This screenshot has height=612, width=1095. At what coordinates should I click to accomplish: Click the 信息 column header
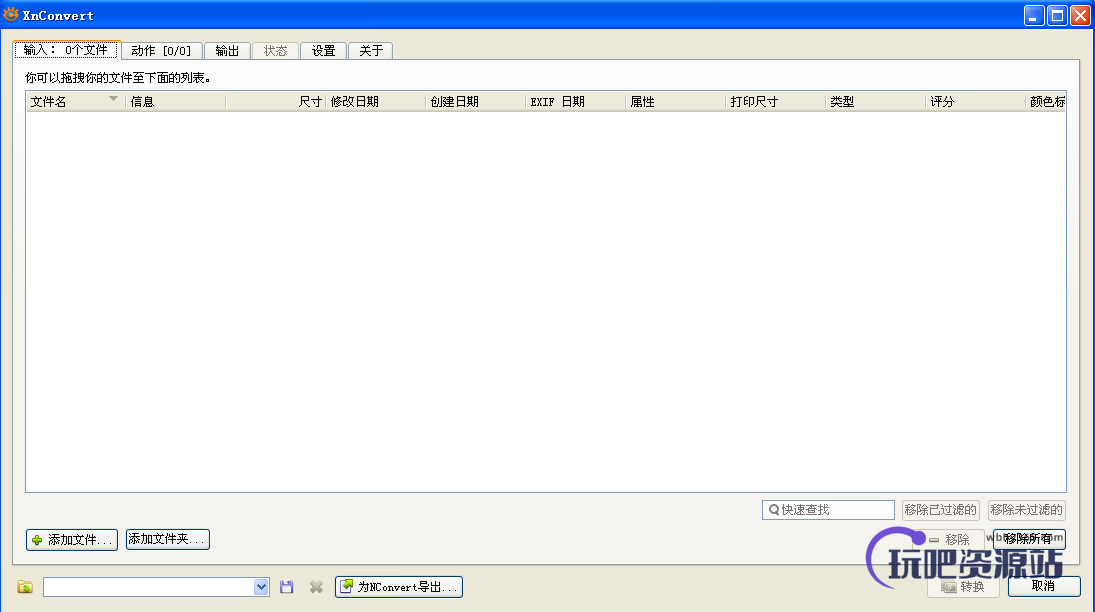click(176, 102)
